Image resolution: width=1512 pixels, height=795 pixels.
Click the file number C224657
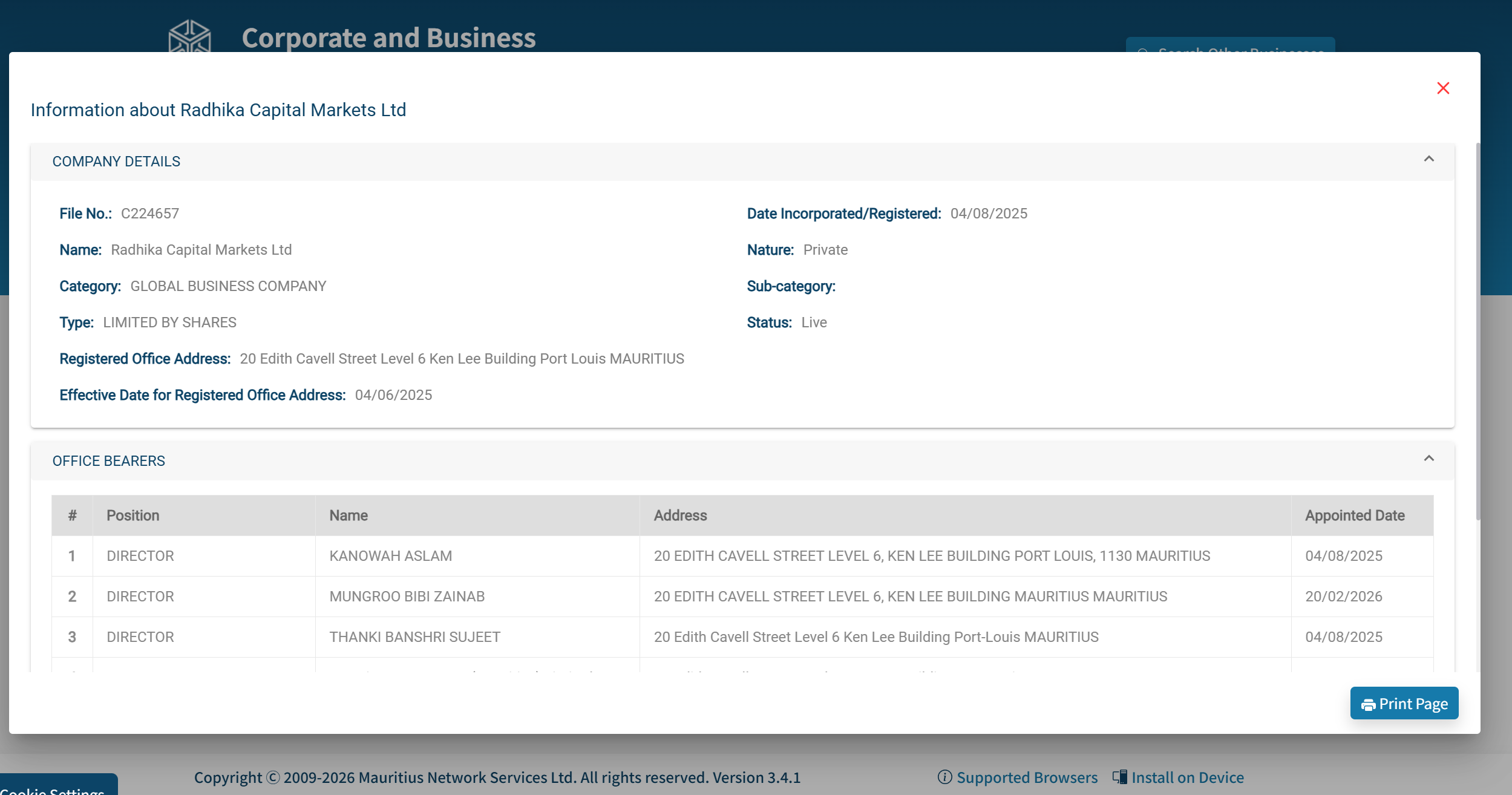[x=150, y=214]
